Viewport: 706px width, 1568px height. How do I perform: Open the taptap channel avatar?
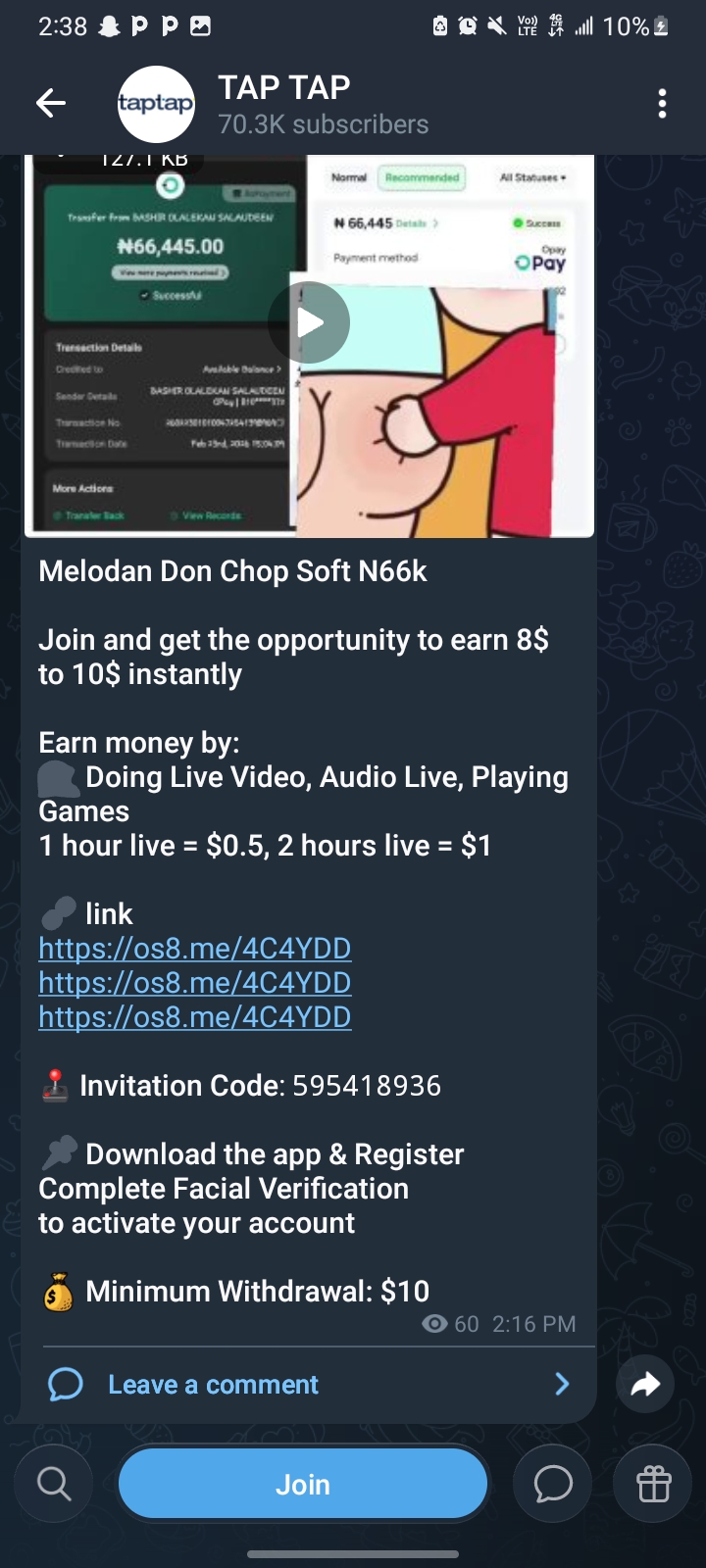click(156, 104)
